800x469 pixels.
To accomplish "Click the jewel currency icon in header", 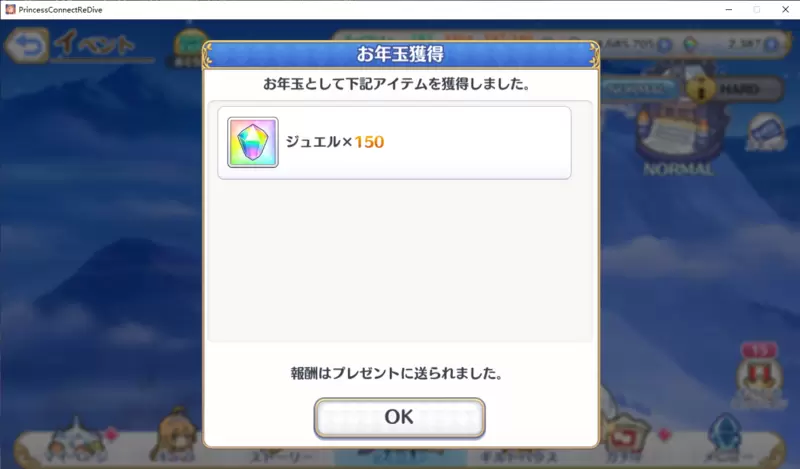I will pyautogui.click(x=690, y=44).
